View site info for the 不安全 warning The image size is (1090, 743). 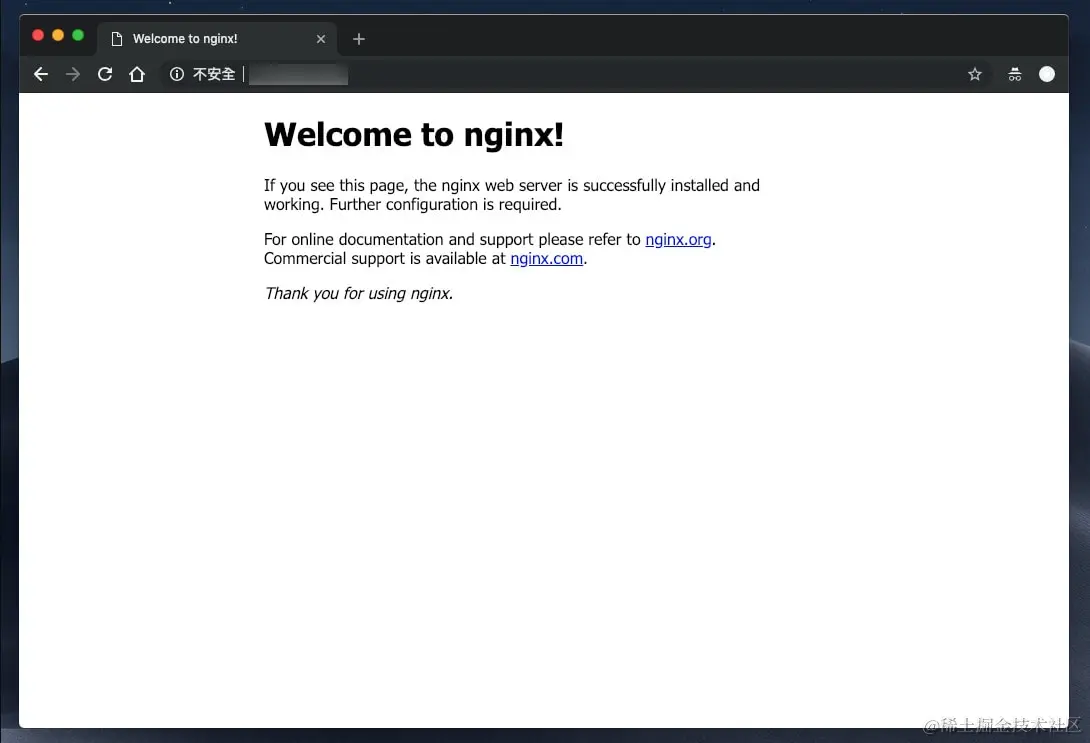(177, 74)
